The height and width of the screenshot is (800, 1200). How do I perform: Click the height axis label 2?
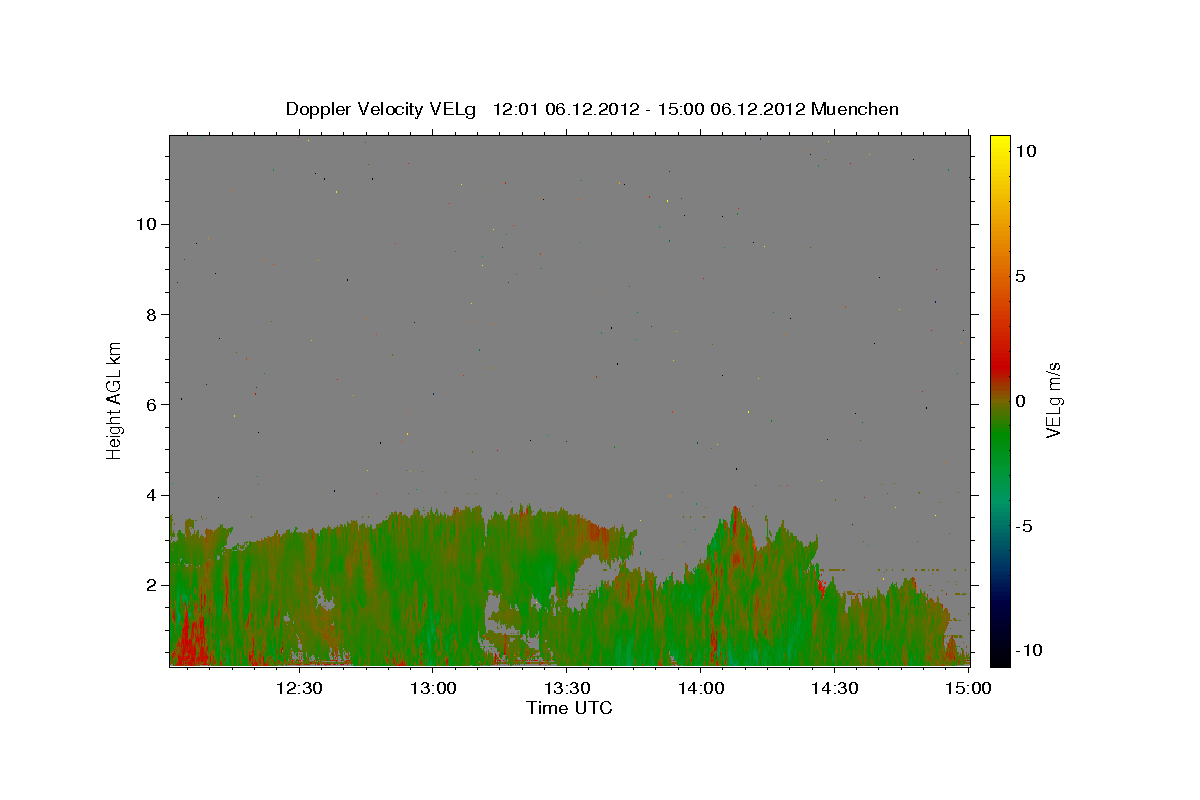(149, 585)
